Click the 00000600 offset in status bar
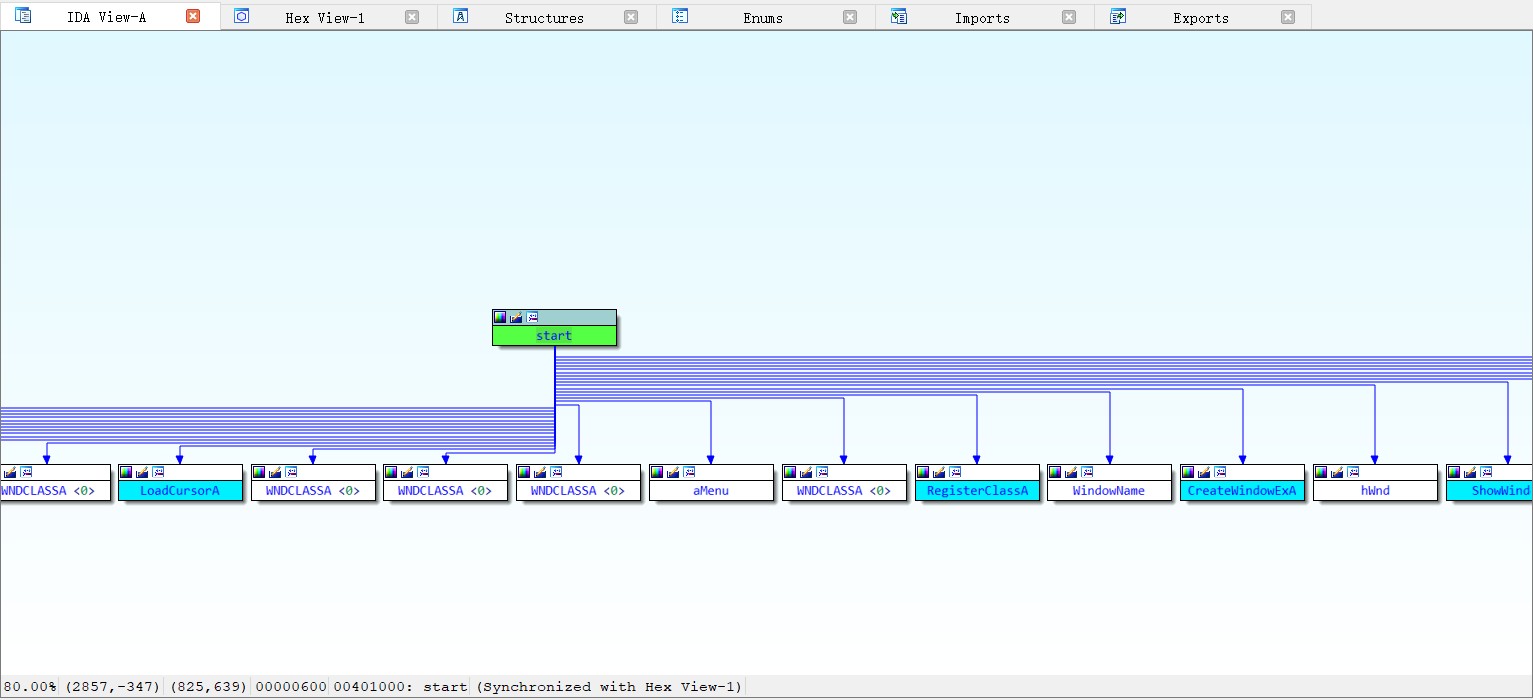The width and height of the screenshot is (1533, 700). (290, 687)
